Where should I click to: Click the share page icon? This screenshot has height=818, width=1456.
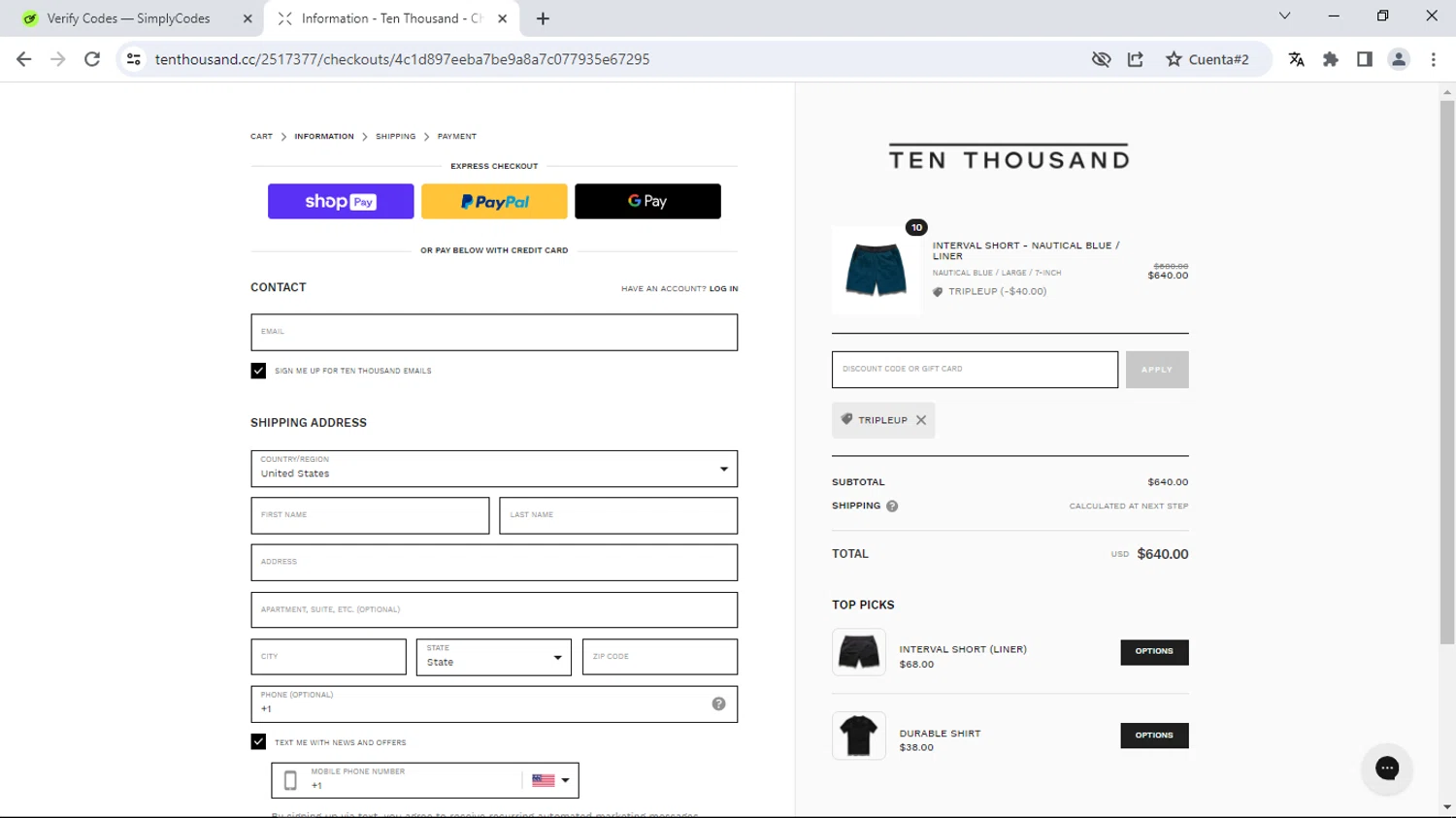coord(1136,59)
